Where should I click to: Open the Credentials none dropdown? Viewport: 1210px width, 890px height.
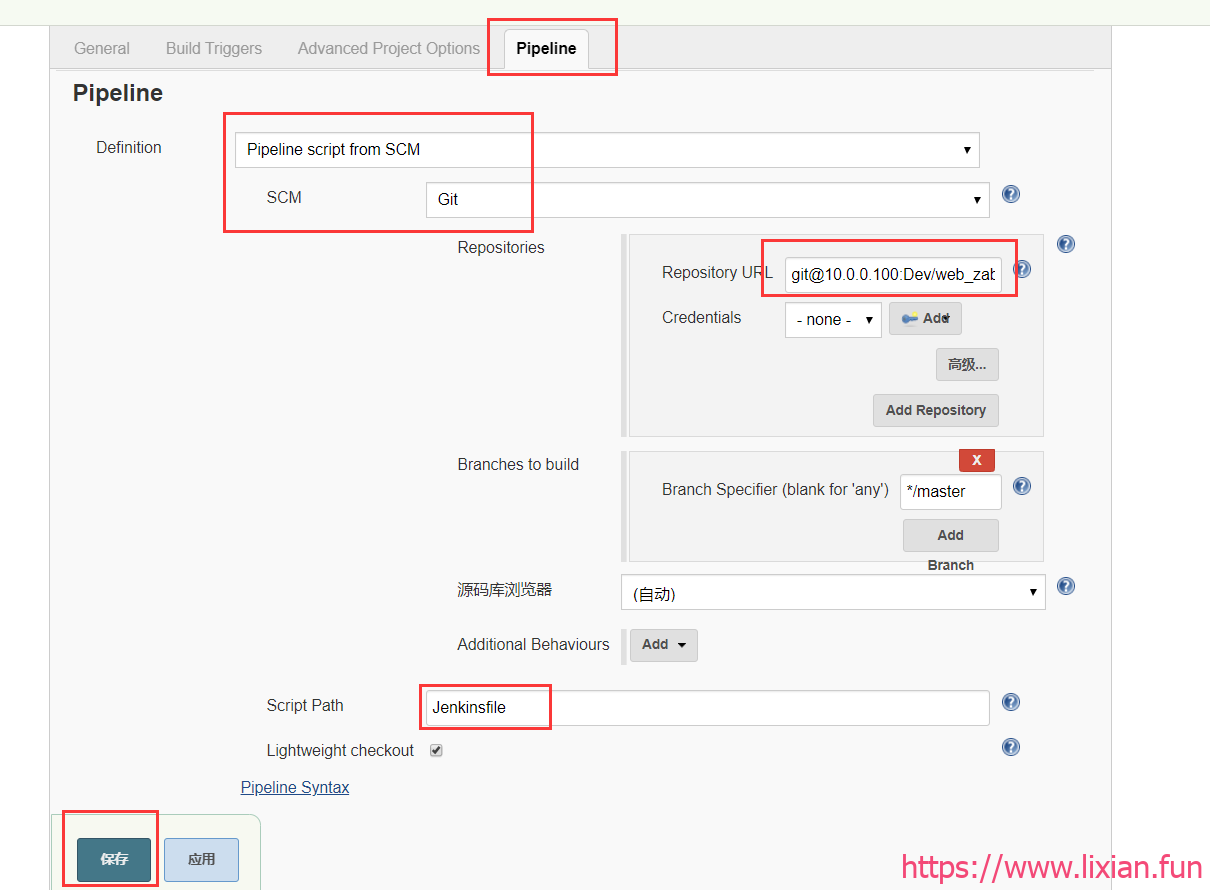(833, 320)
